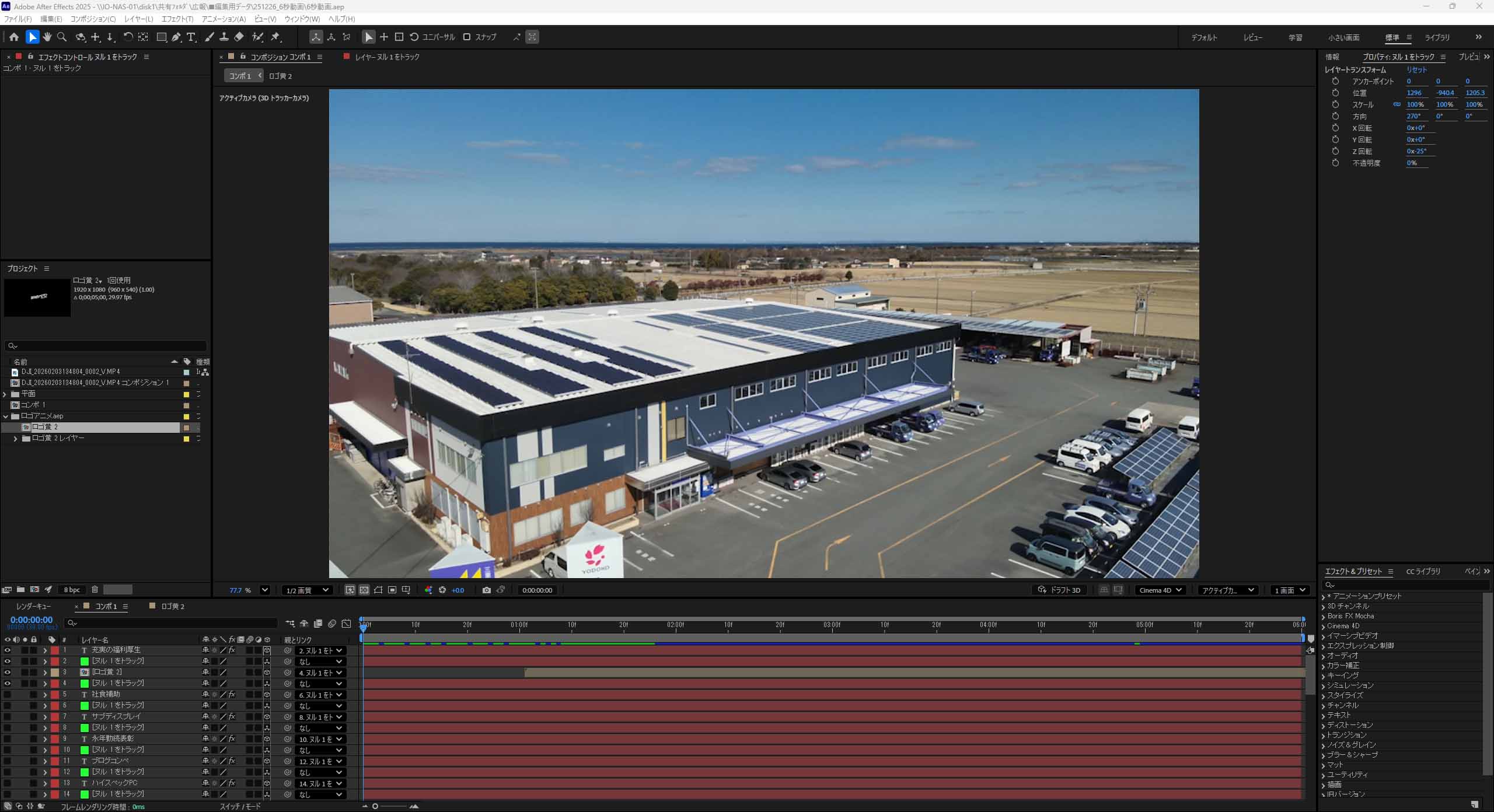Select the Zoom tool
This screenshot has height=812, width=1494.
pos(62,37)
